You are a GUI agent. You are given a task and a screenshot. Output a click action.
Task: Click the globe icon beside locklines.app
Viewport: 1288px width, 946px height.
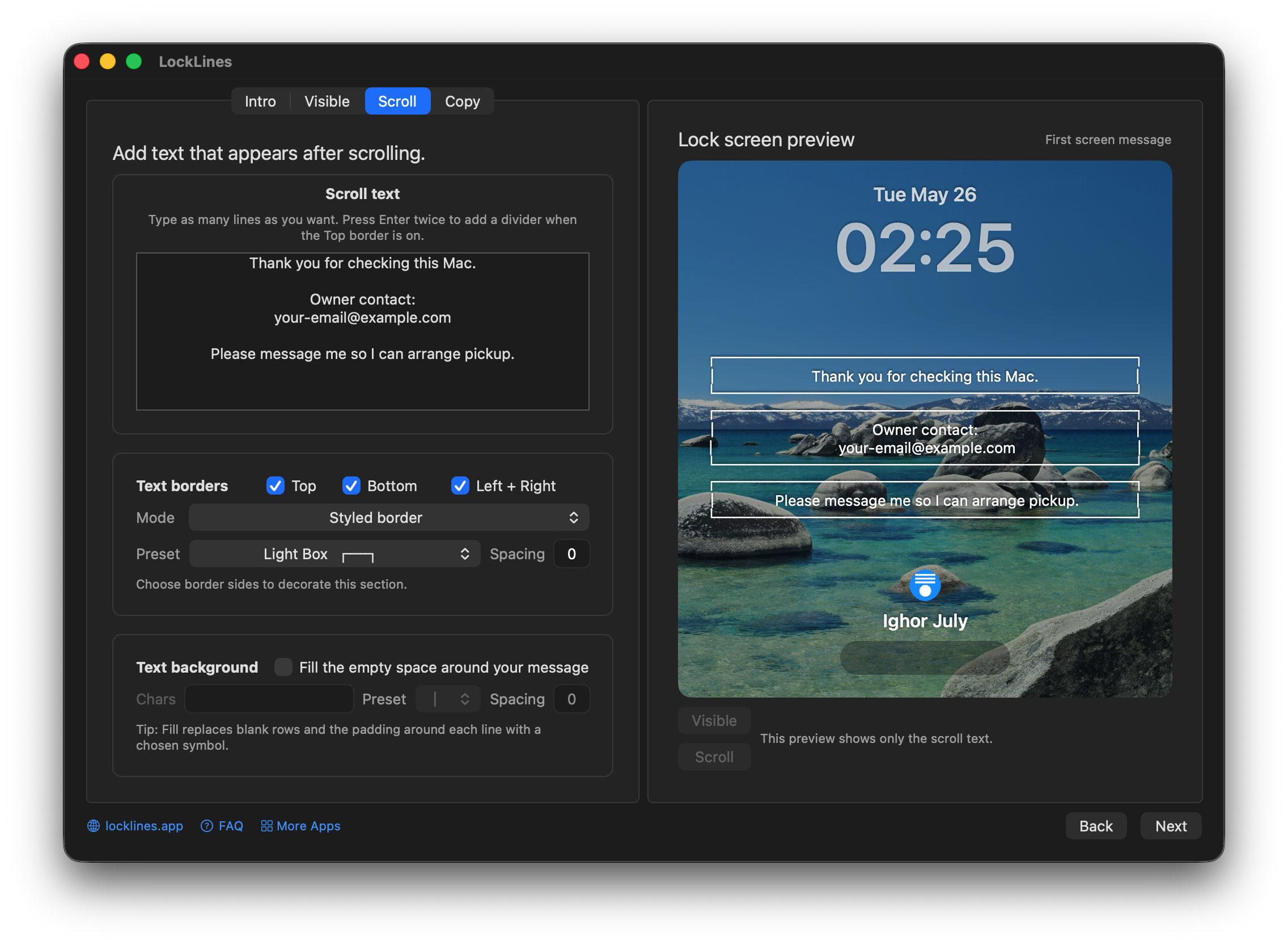point(94,826)
